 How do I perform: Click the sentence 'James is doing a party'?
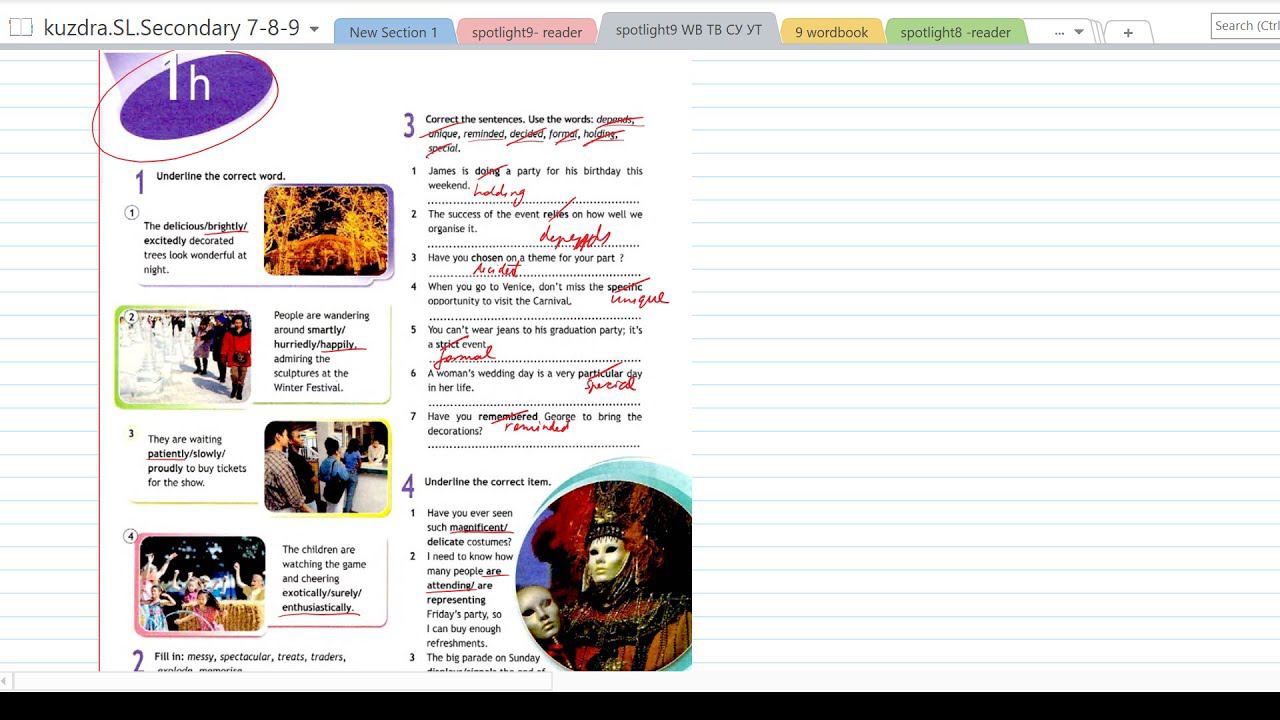(535, 178)
